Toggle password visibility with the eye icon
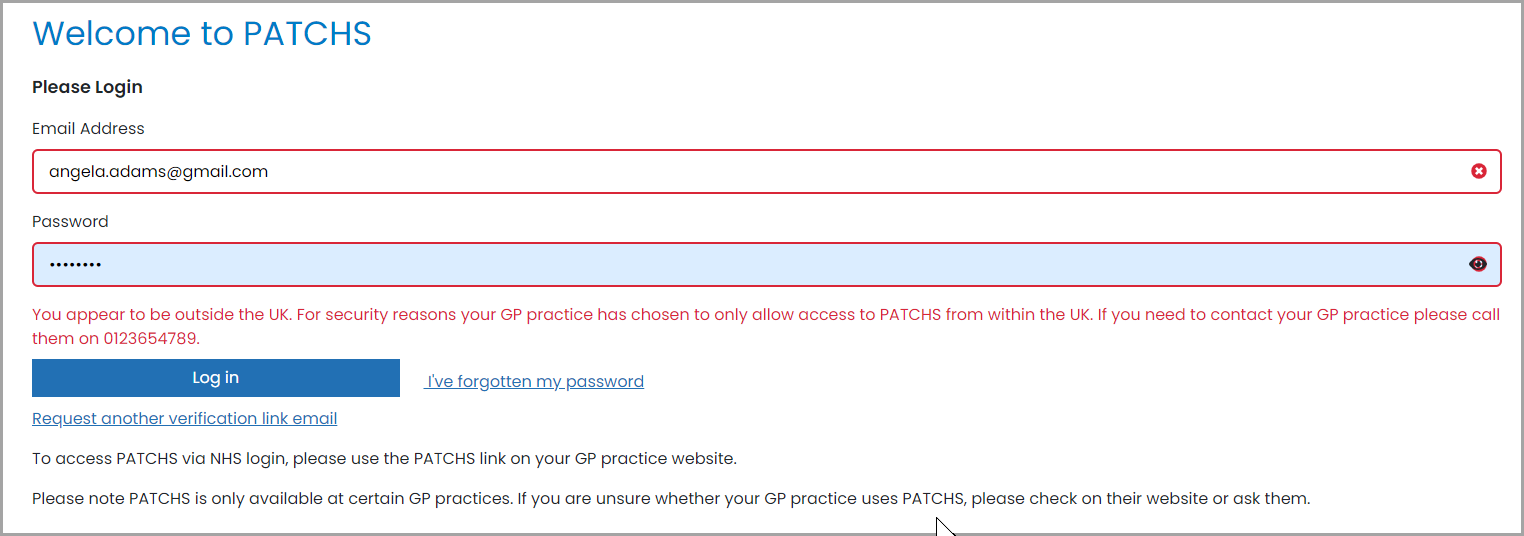 tap(1478, 264)
